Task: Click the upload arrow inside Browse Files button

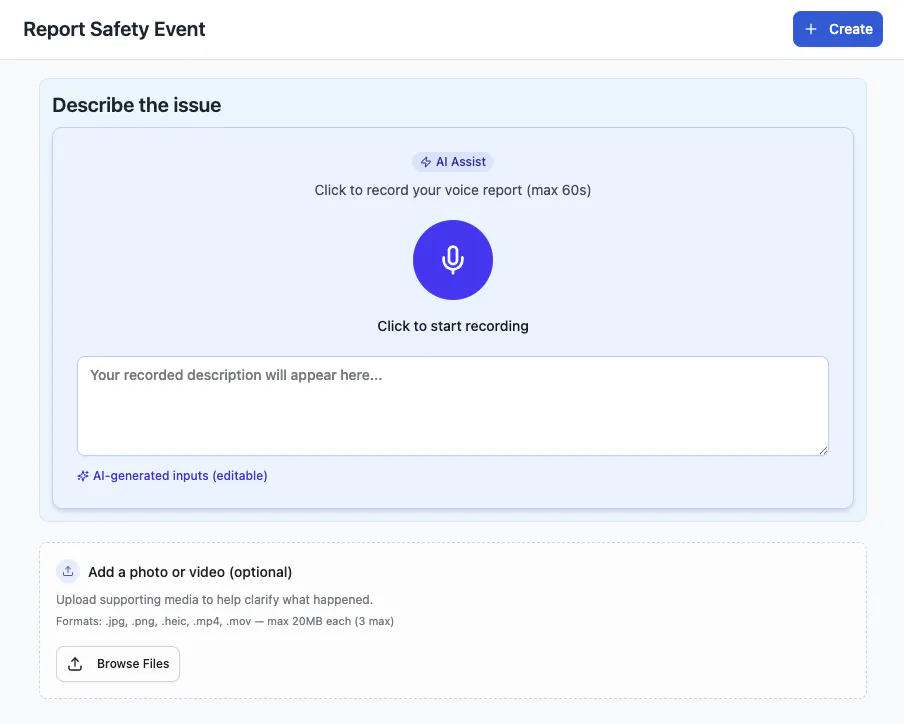Action: tap(75, 664)
